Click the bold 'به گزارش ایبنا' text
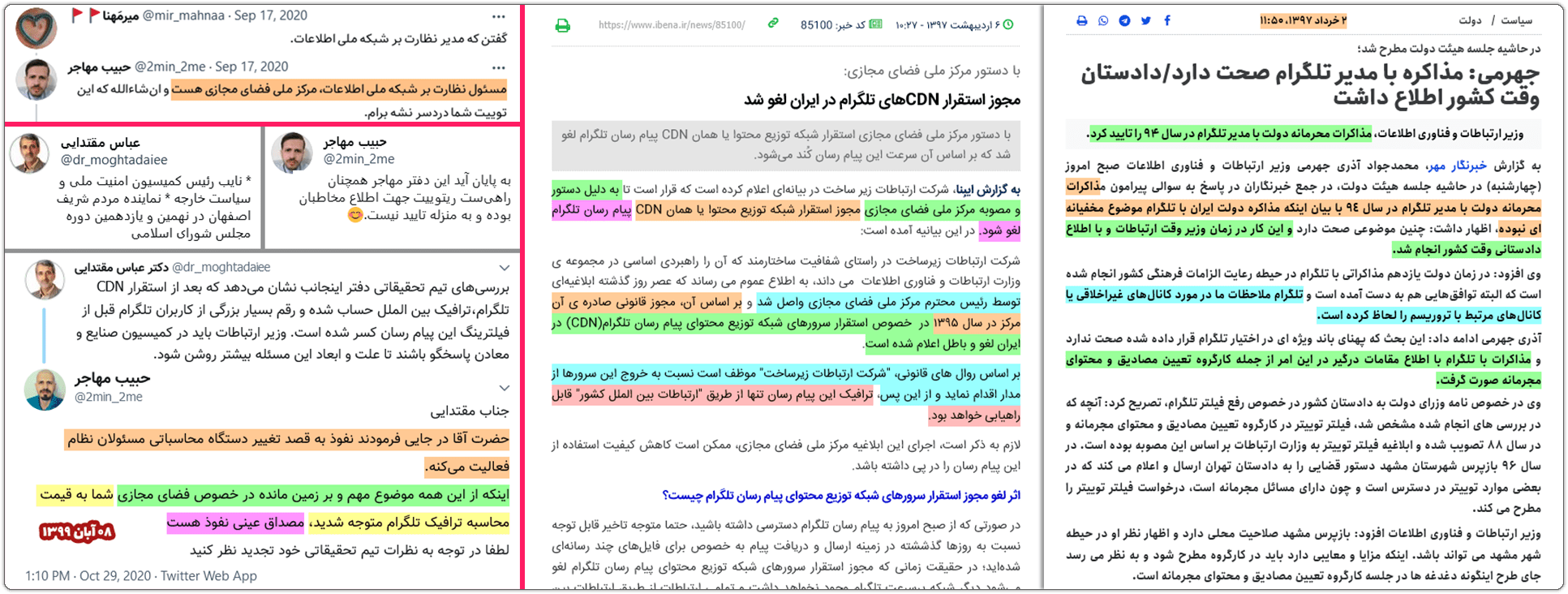This screenshot has height=594, width=1568. coord(987,190)
